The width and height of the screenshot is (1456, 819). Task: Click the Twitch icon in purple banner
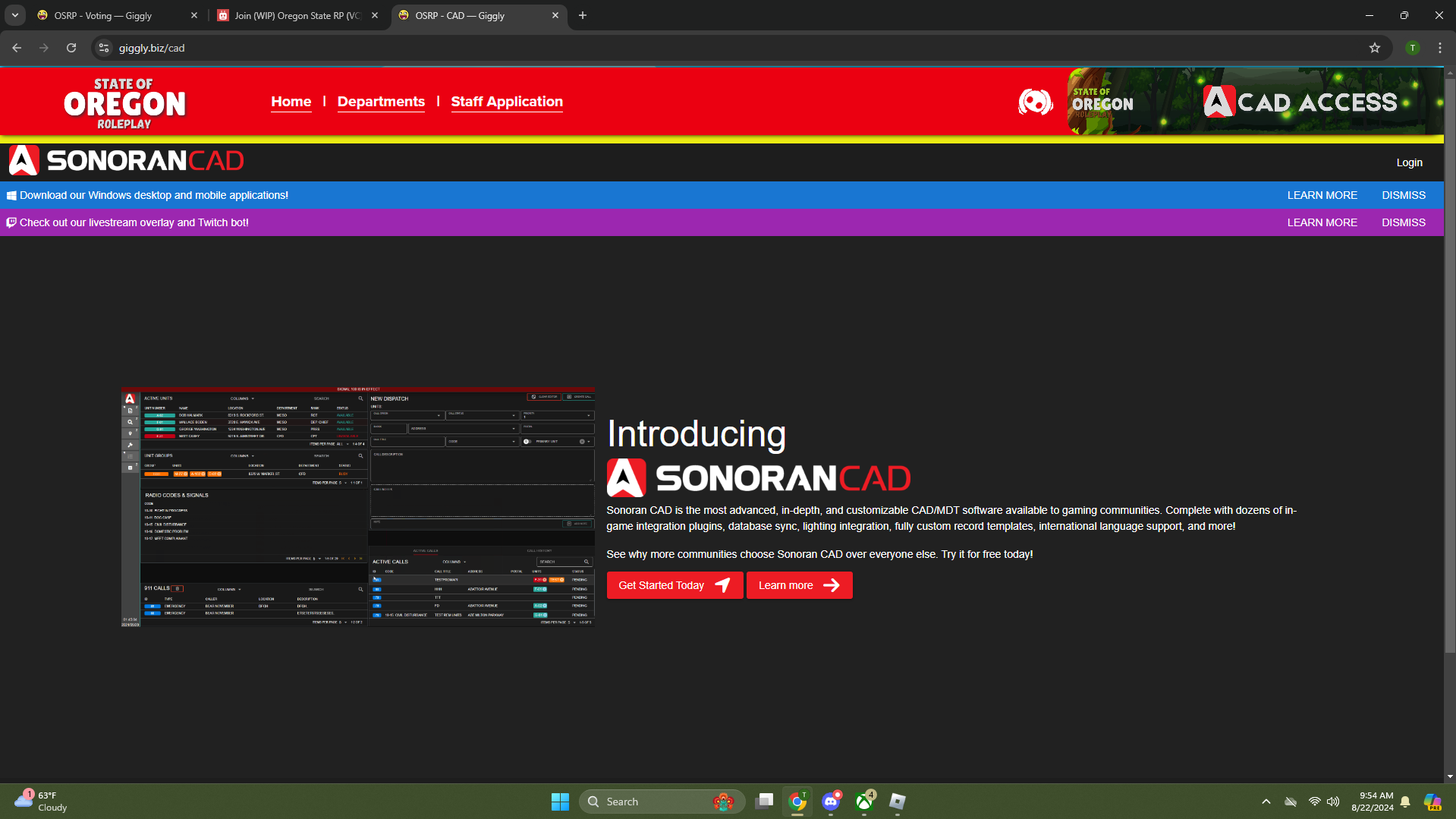pyautogui.click(x=11, y=222)
